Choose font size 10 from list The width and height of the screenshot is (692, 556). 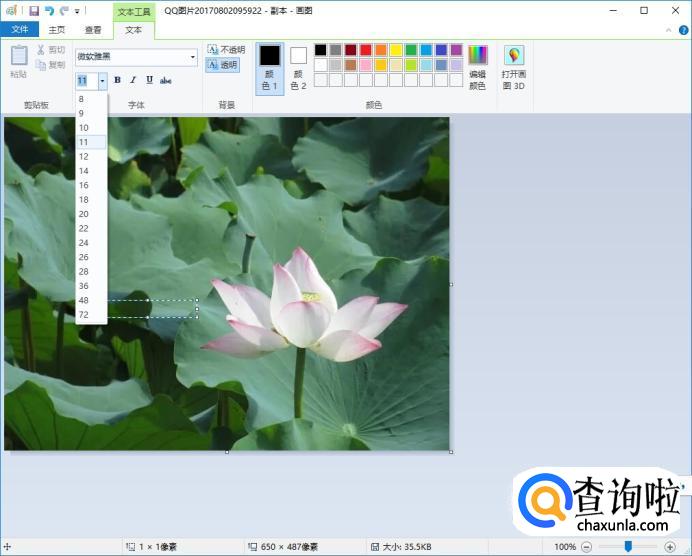coord(91,128)
